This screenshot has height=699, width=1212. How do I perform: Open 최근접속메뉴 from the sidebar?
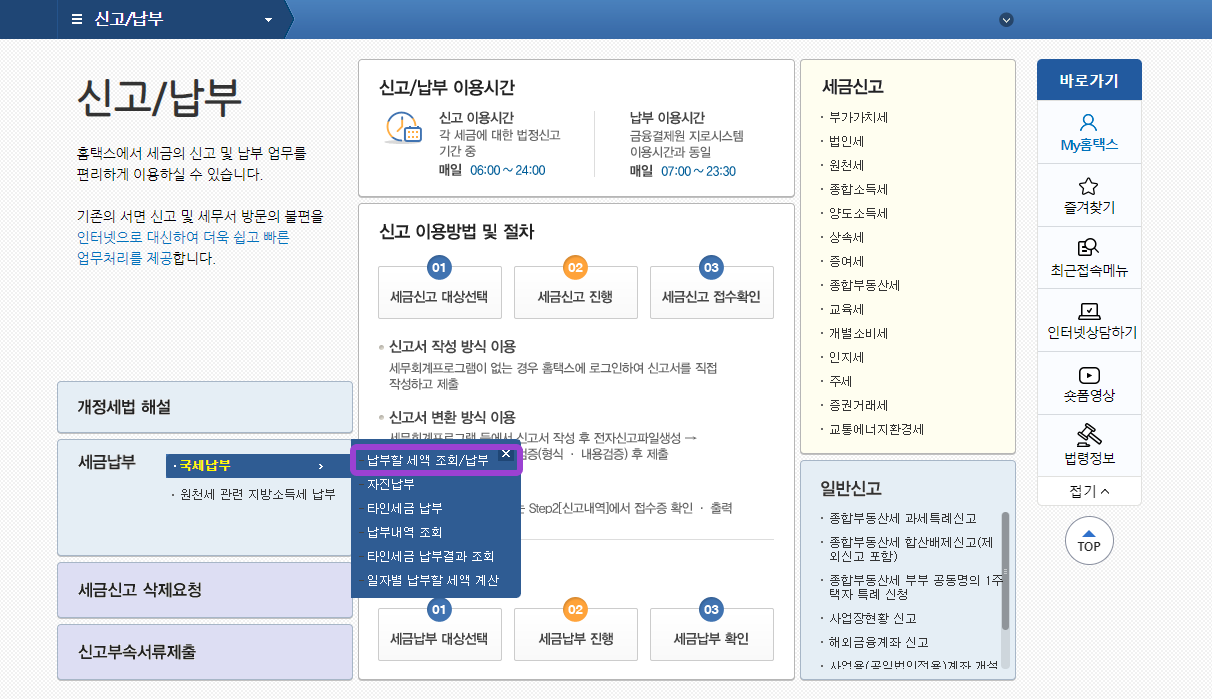[1089, 257]
